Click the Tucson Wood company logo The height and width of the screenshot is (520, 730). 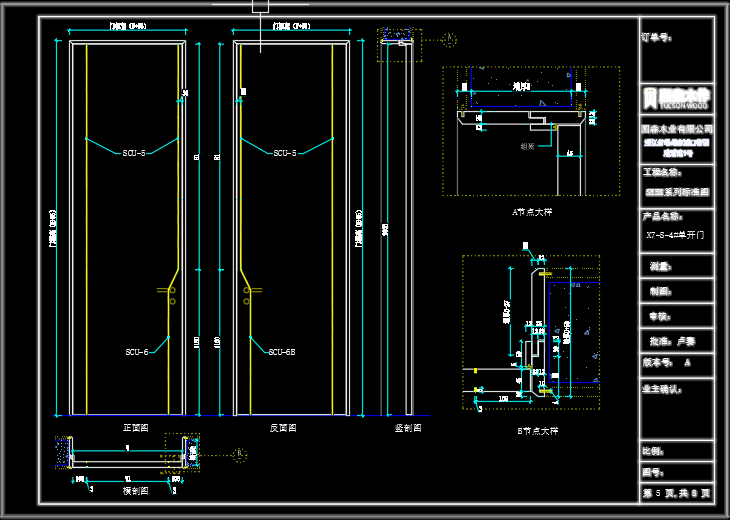pyautogui.click(x=677, y=98)
